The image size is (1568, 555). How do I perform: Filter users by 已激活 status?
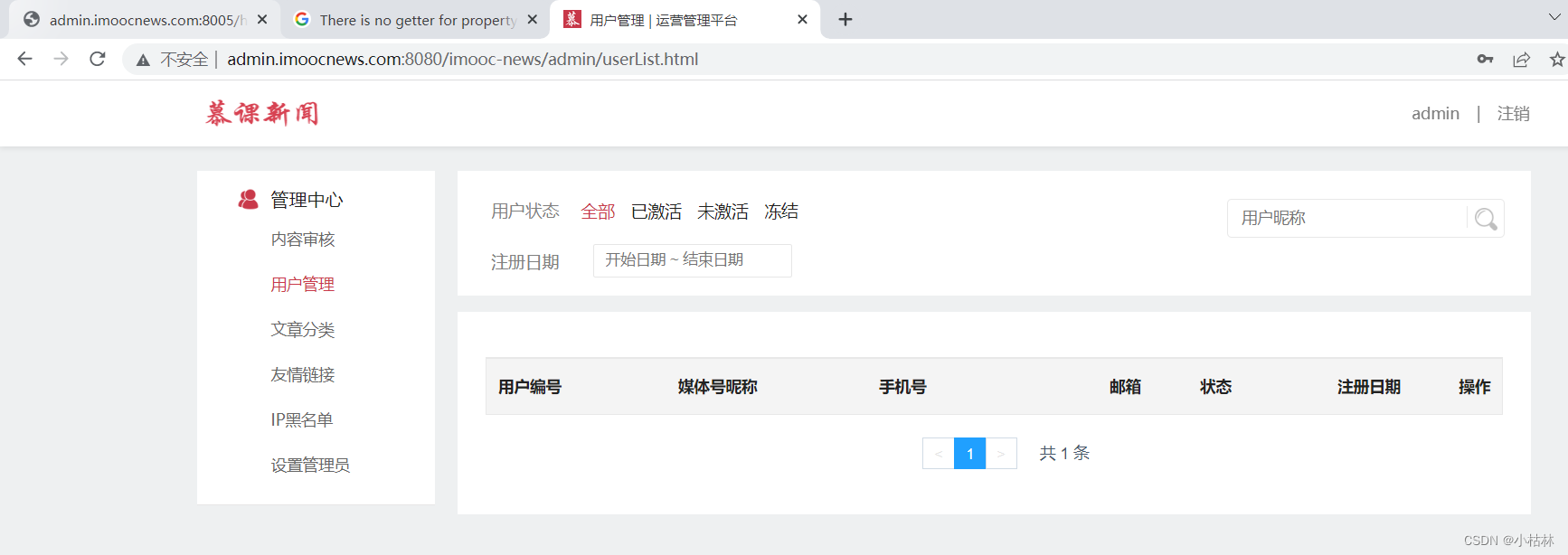point(656,212)
